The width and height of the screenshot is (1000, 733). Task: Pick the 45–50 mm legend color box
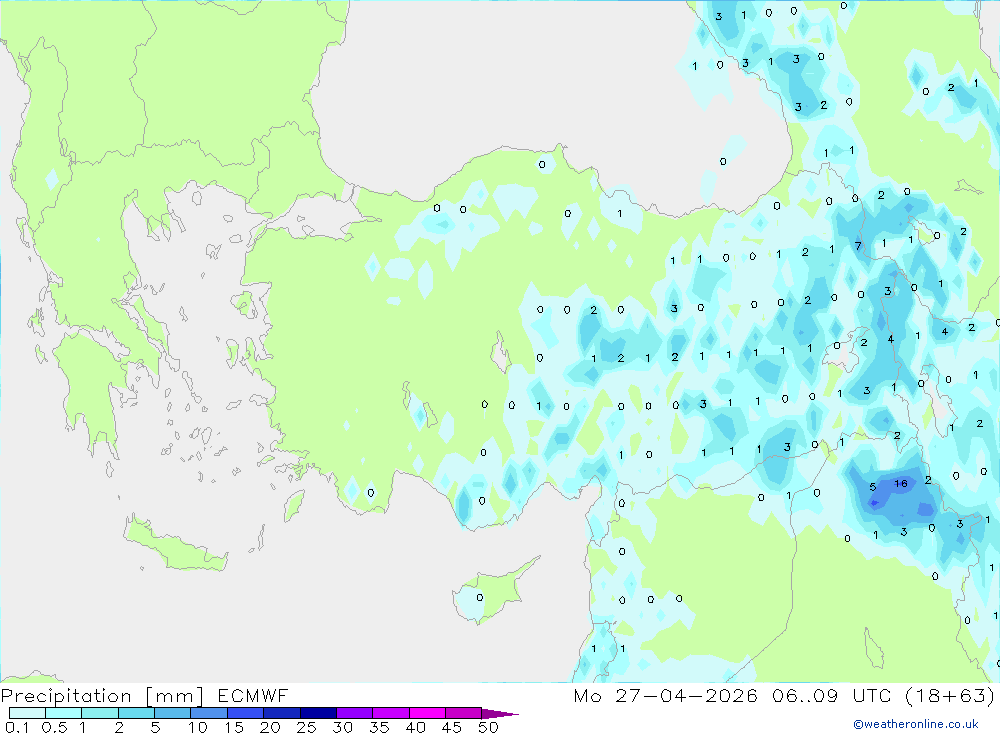click(x=464, y=713)
